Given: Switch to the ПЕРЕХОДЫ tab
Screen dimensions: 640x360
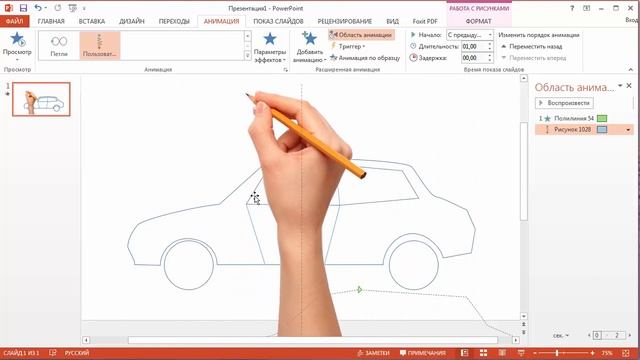Looking at the screenshot, I should click(174, 21).
